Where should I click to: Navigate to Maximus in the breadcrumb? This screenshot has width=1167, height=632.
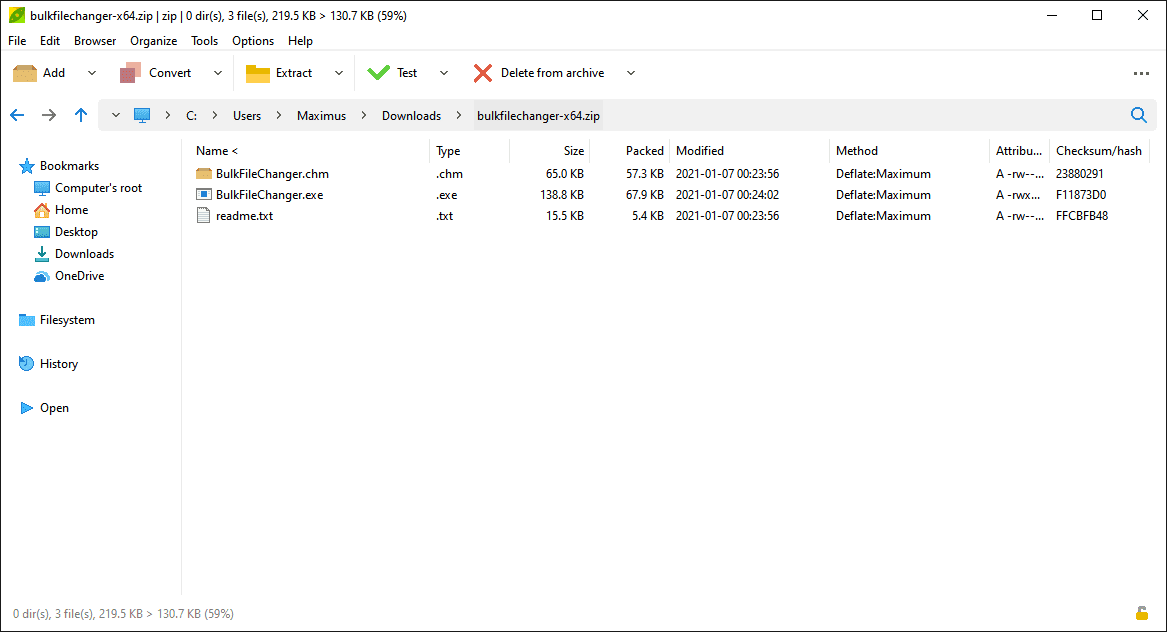322,115
